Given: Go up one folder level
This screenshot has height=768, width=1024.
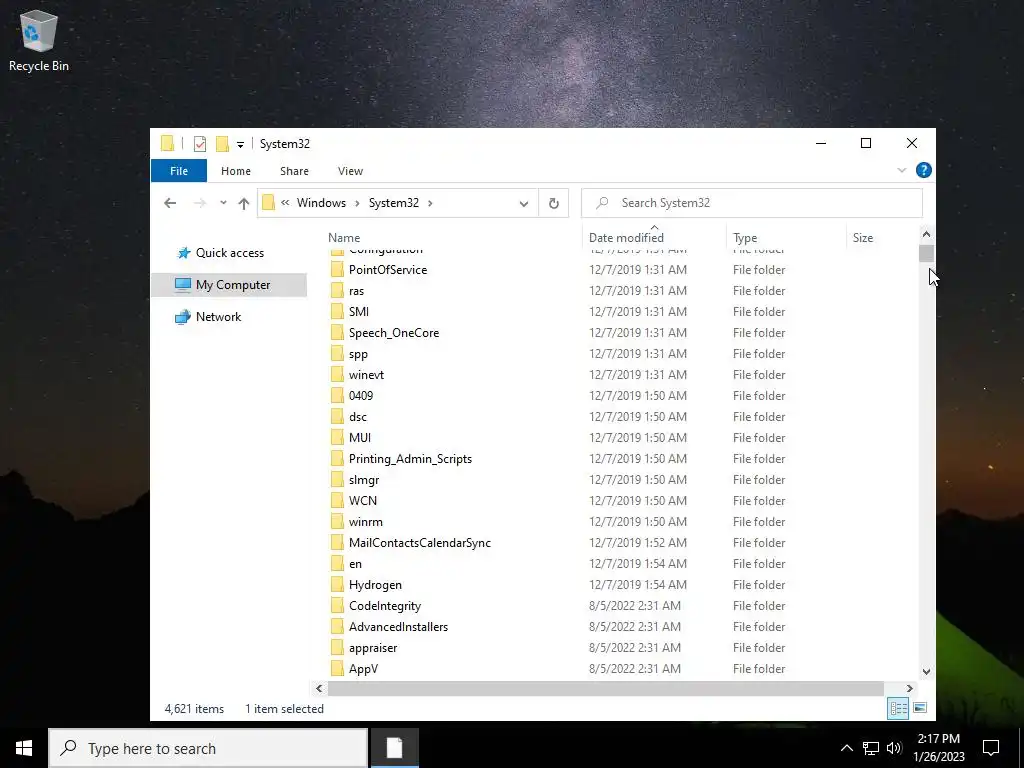Looking at the screenshot, I should pyautogui.click(x=244, y=203).
